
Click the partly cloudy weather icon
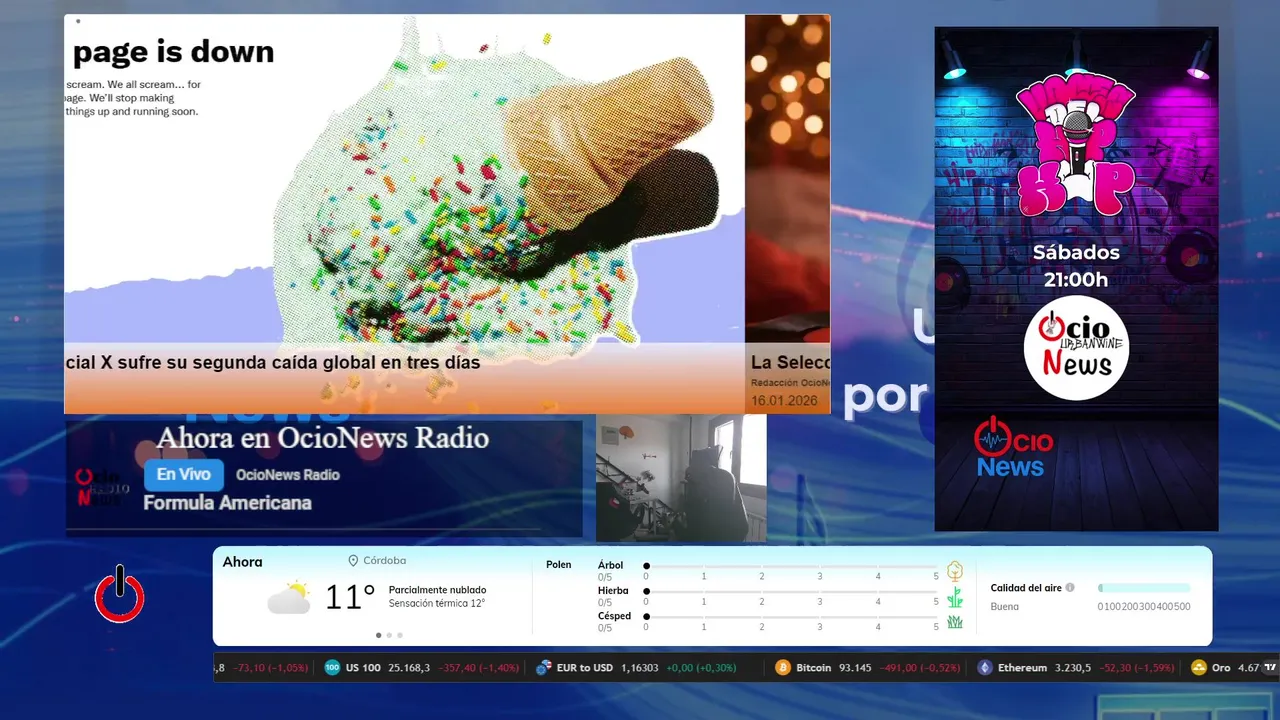click(289, 597)
